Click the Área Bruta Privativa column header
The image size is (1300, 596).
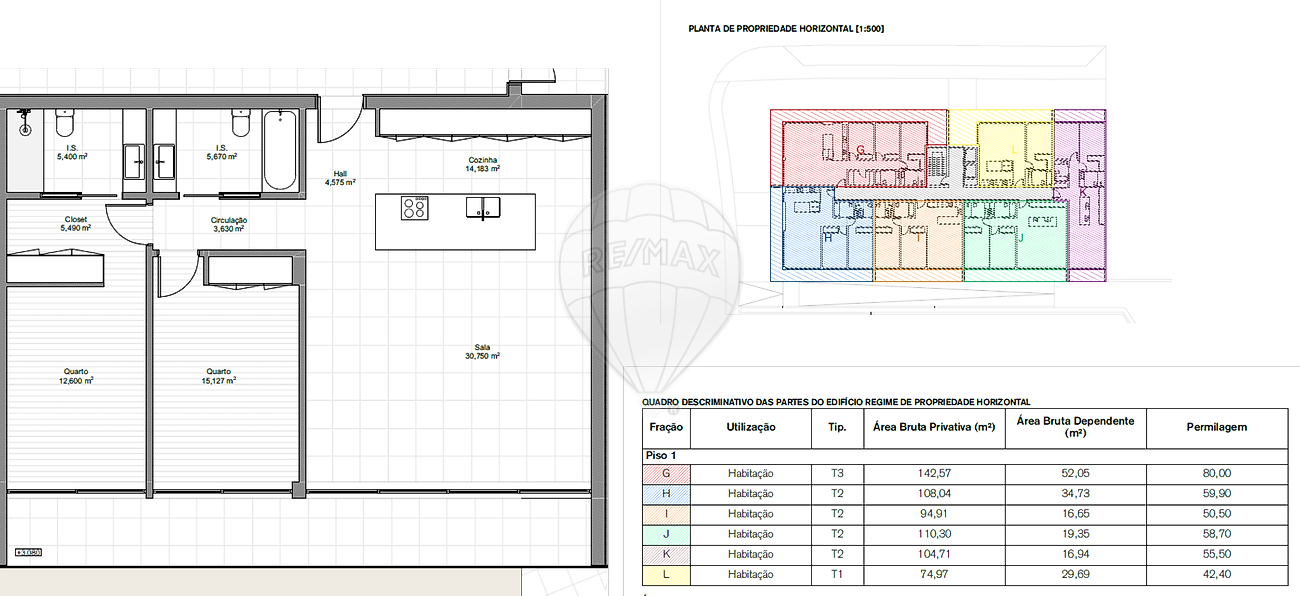(934, 427)
